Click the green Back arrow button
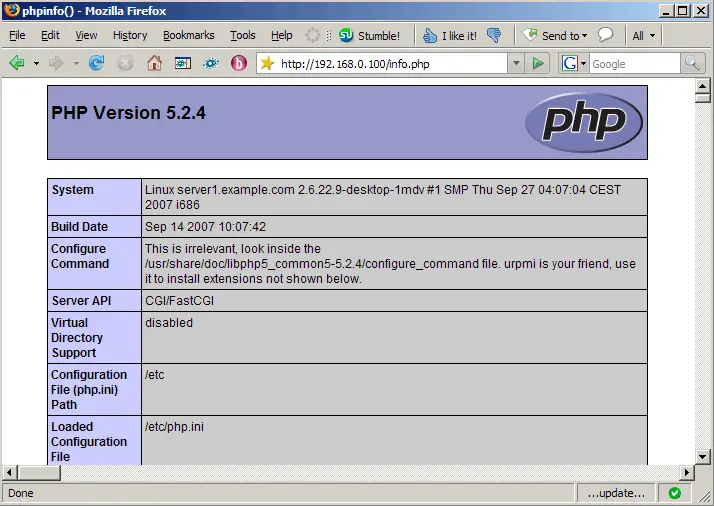714x506 pixels. click(x=17, y=63)
